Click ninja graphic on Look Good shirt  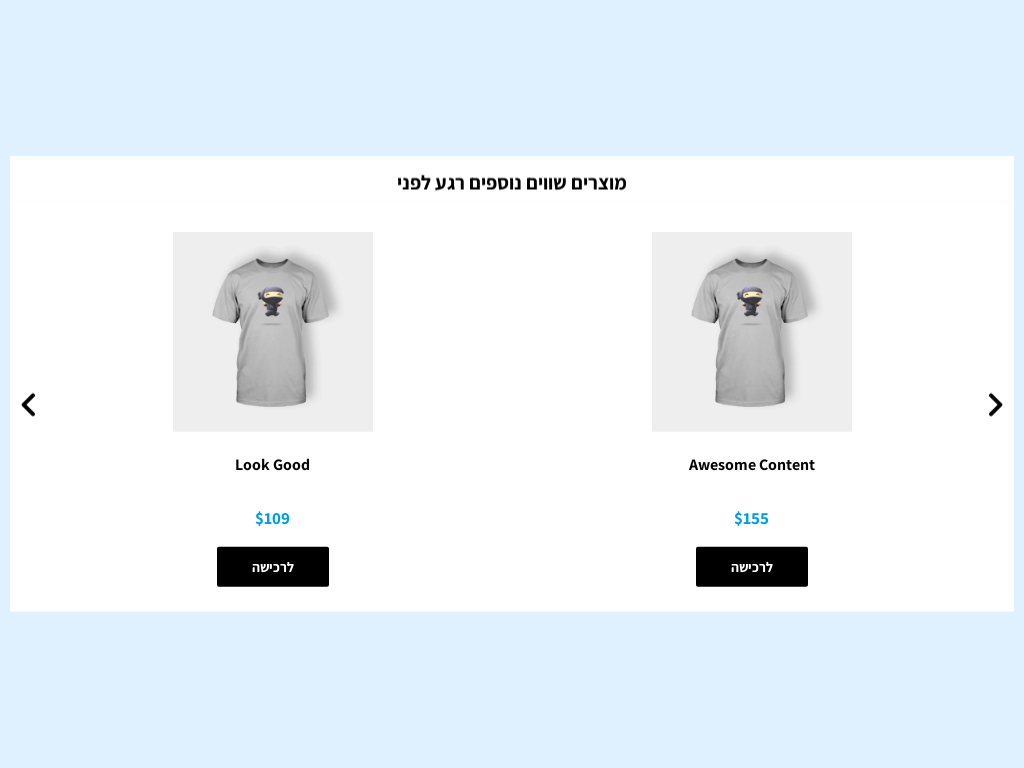pos(271,302)
